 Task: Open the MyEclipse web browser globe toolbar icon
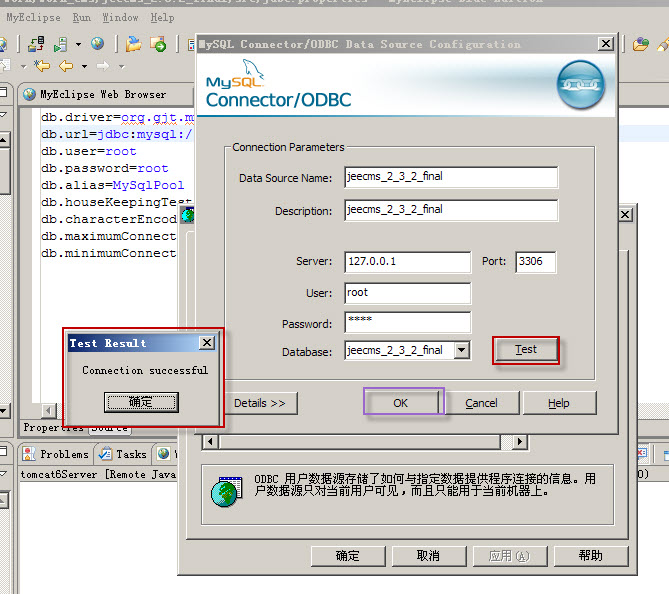click(97, 44)
